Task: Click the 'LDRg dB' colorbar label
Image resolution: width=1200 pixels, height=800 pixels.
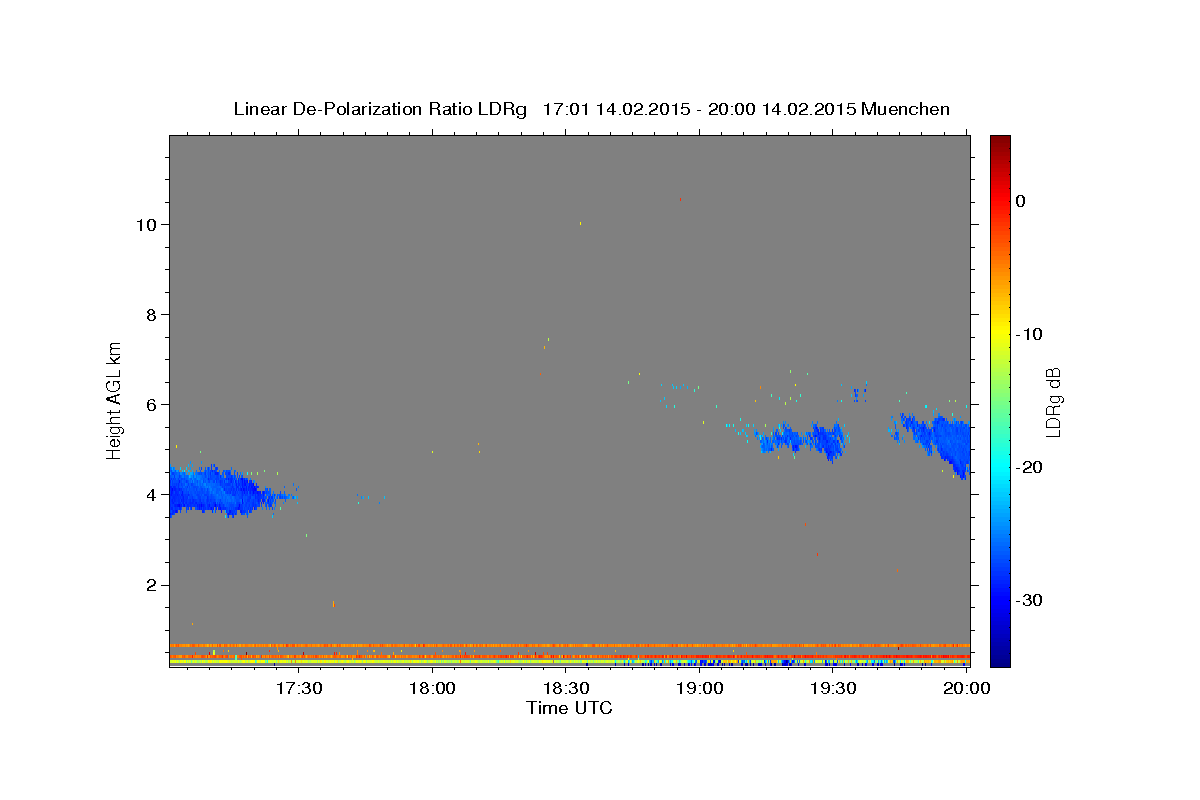Action: (x=1053, y=402)
